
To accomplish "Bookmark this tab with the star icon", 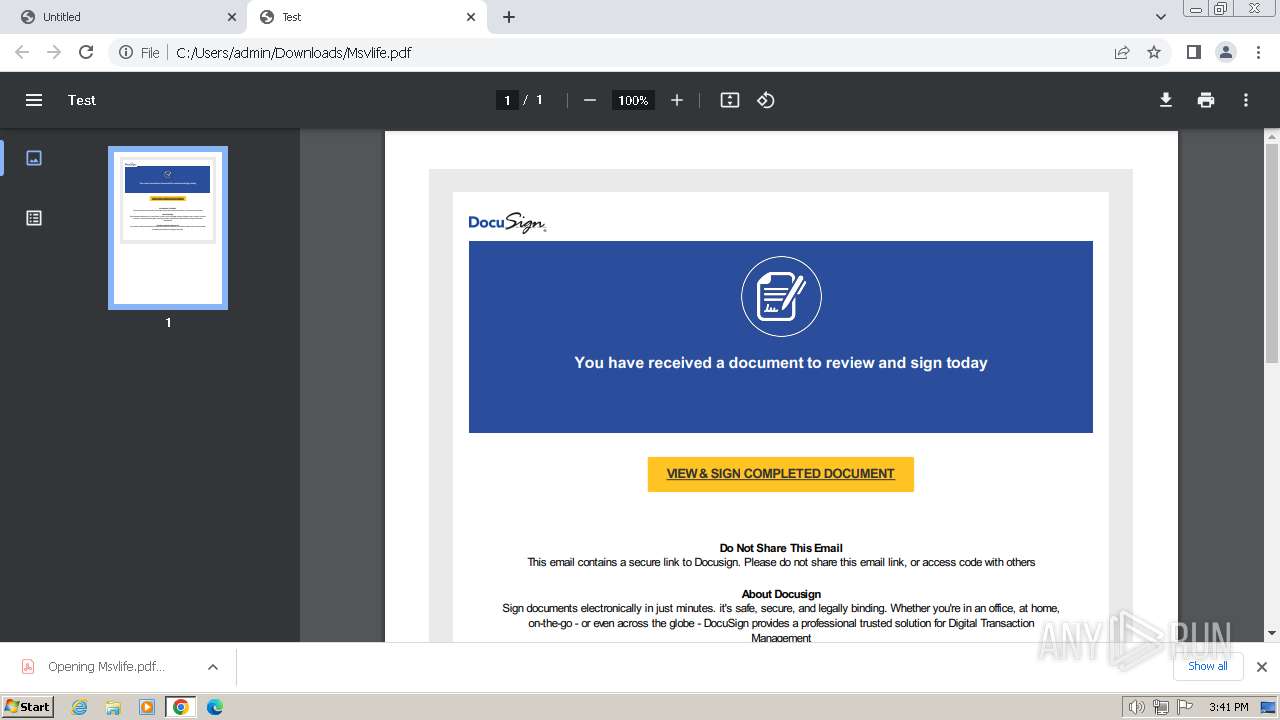I will (x=1154, y=52).
